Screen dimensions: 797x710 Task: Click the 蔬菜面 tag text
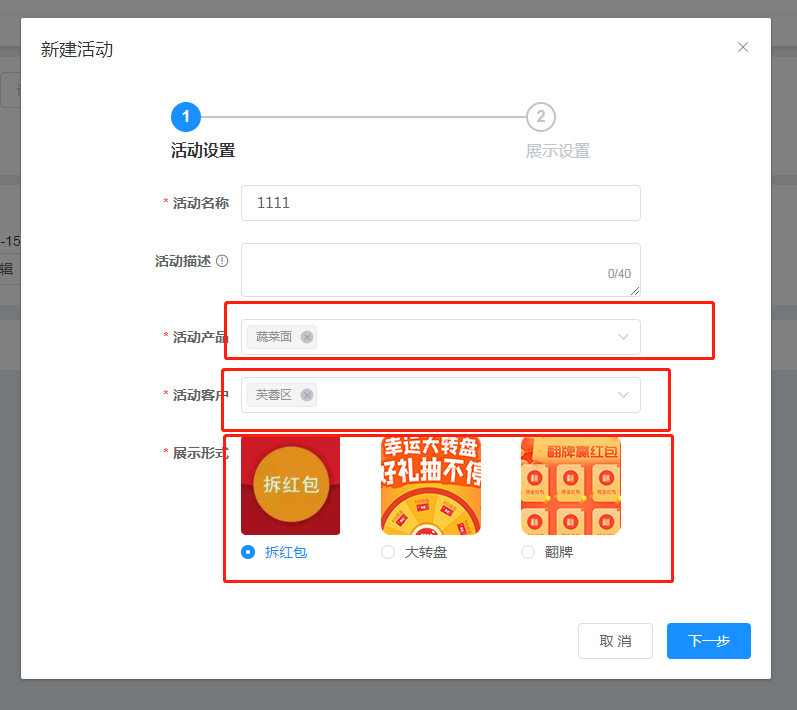pos(274,337)
